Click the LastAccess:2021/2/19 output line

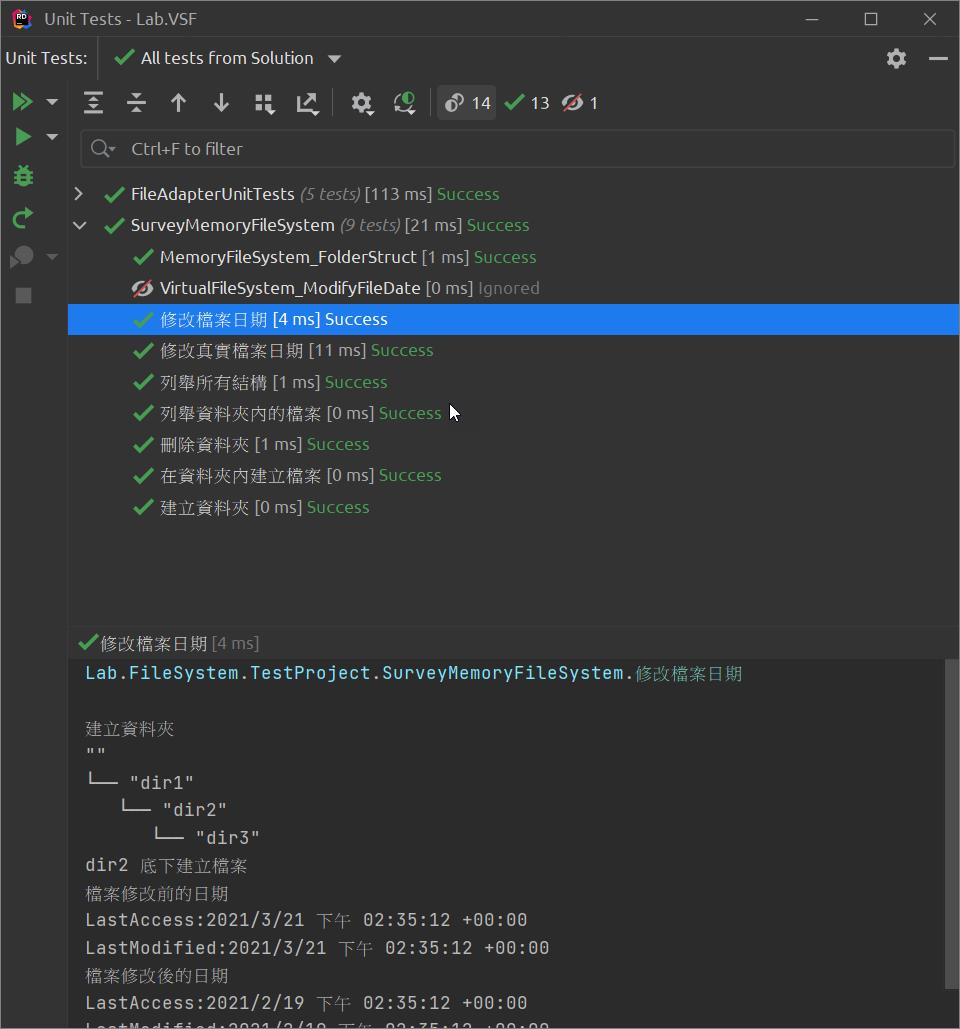306,1003
